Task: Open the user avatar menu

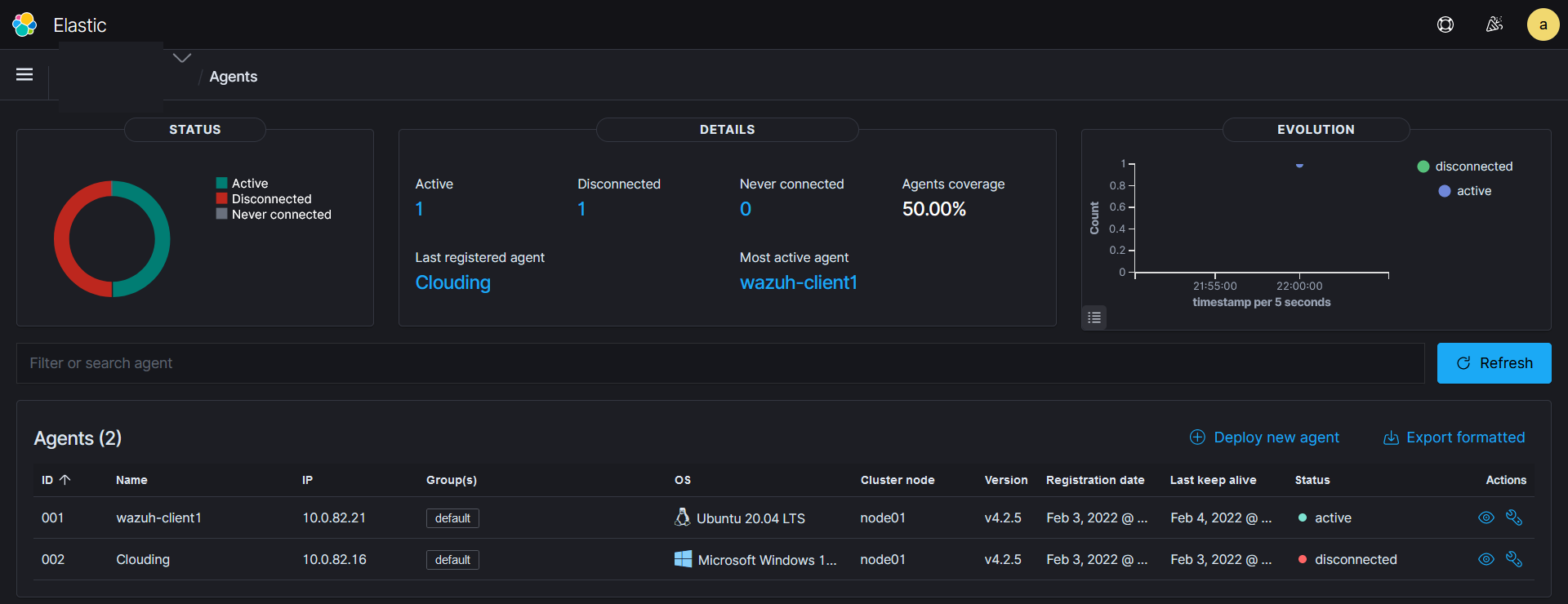Action: tap(1543, 24)
